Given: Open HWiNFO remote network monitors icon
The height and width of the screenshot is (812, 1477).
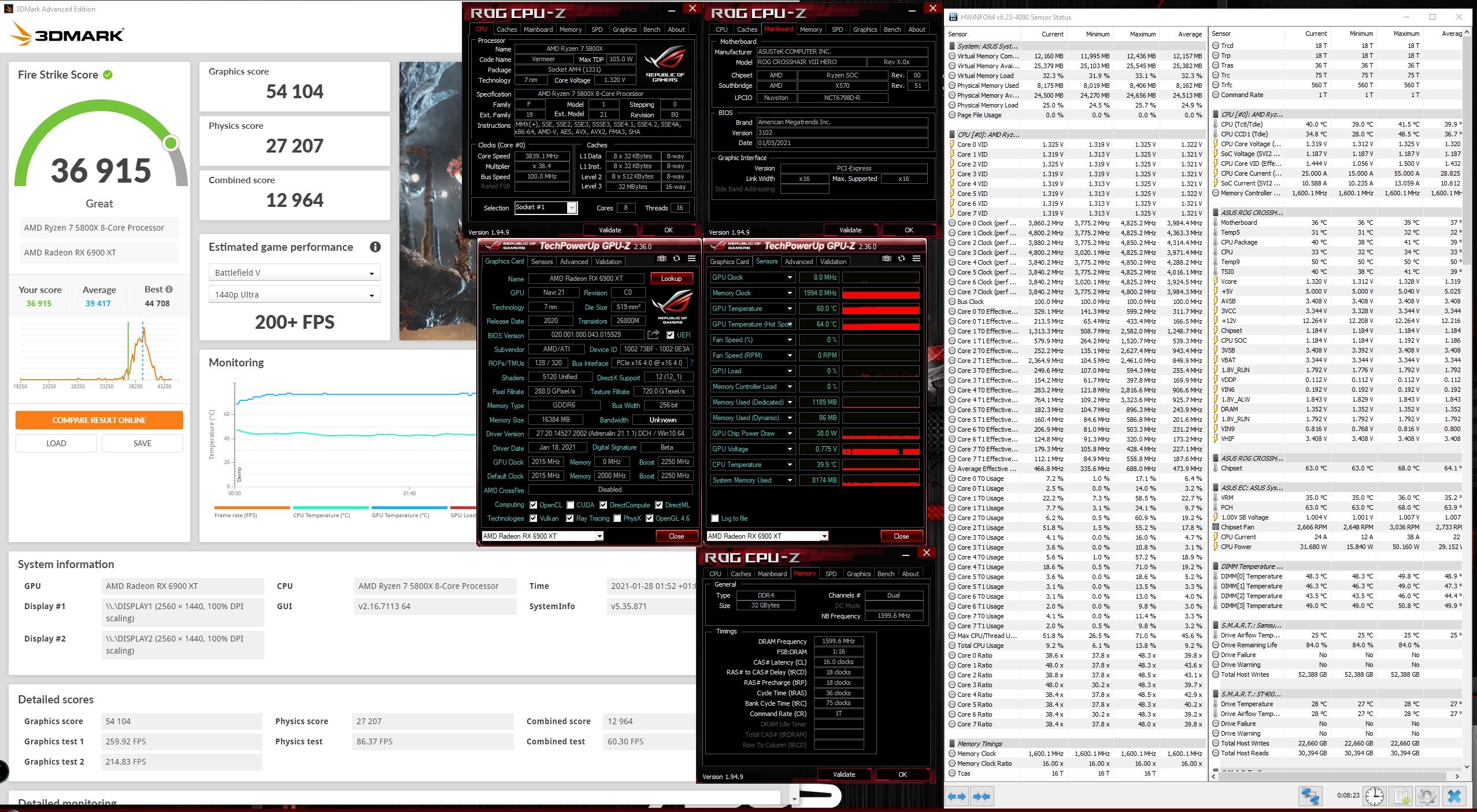Looking at the screenshot, I should click(x=1309, y=796).
